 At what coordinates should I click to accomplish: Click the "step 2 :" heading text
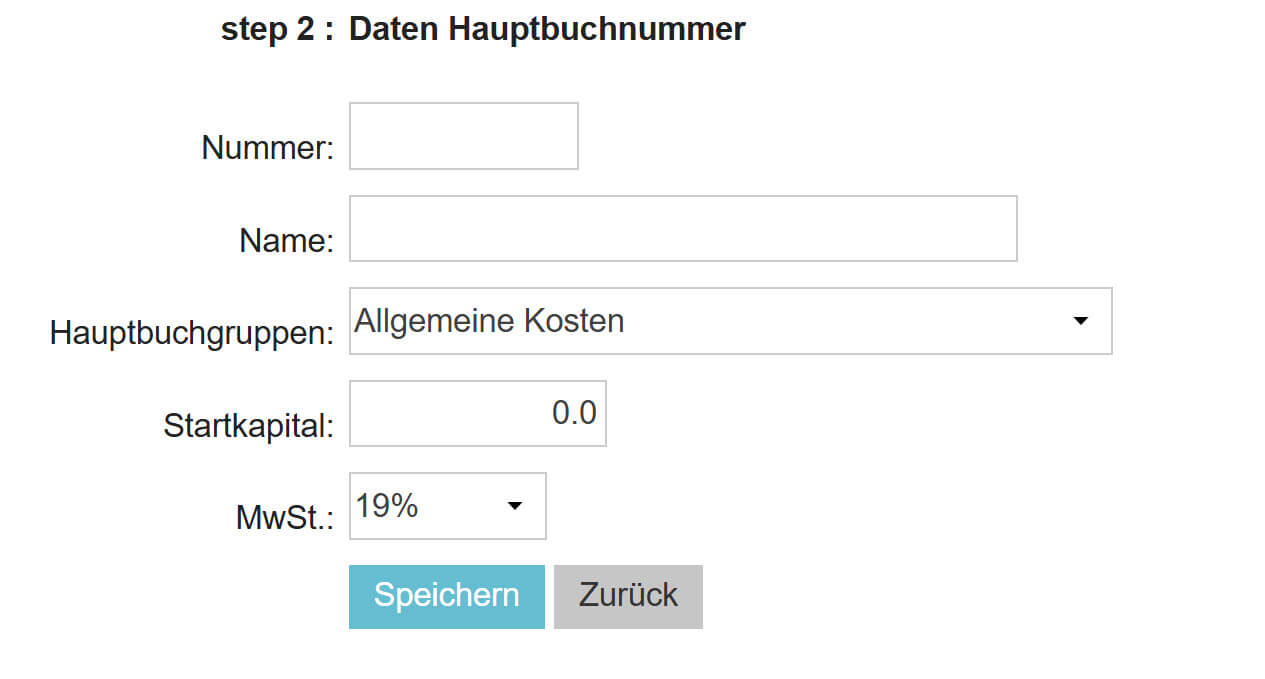(x=277, y=29)
